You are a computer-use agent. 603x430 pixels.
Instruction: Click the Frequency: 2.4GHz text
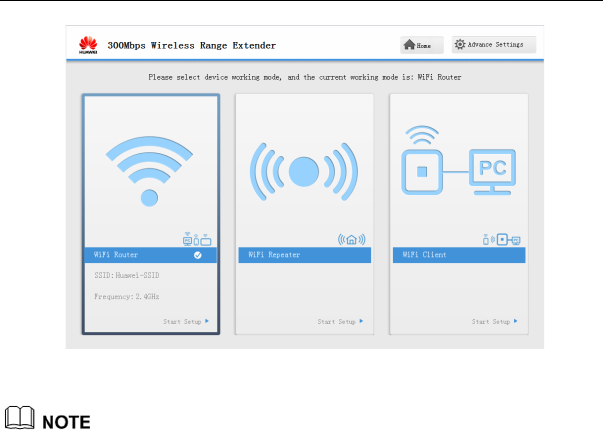pos(127,297)
